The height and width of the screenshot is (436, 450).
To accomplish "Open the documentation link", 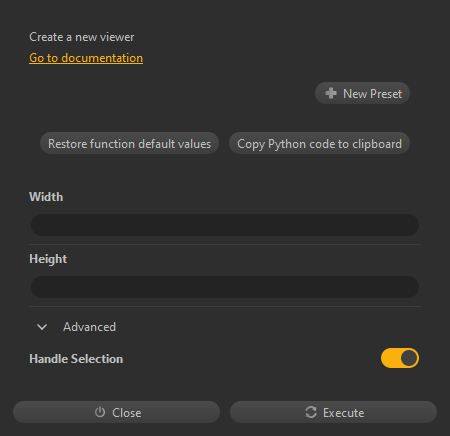I will click(86, 58).
